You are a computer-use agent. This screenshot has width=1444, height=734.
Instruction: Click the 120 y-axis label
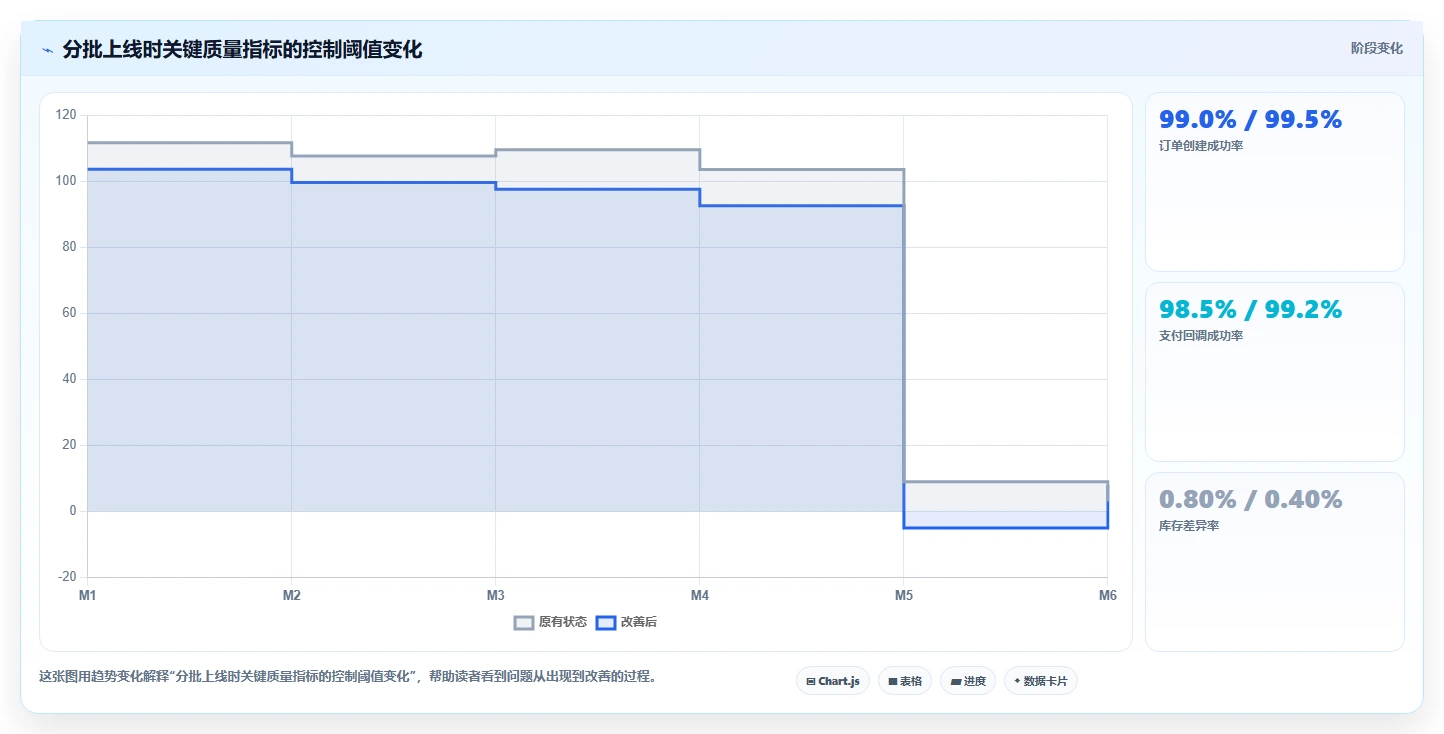tap(66, 115)
